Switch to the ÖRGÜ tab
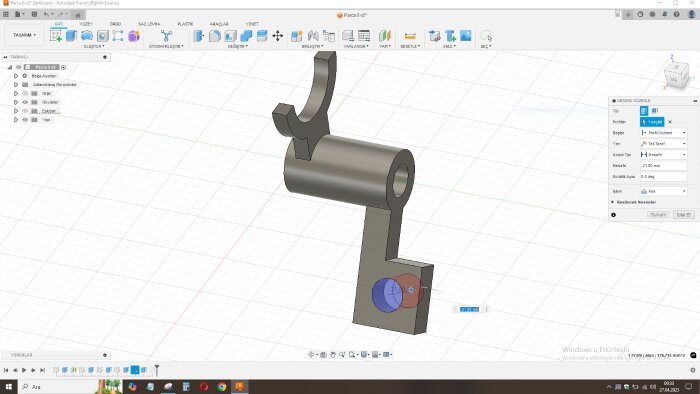This screenshot has width=700, height=394. [x=115, y=24]
